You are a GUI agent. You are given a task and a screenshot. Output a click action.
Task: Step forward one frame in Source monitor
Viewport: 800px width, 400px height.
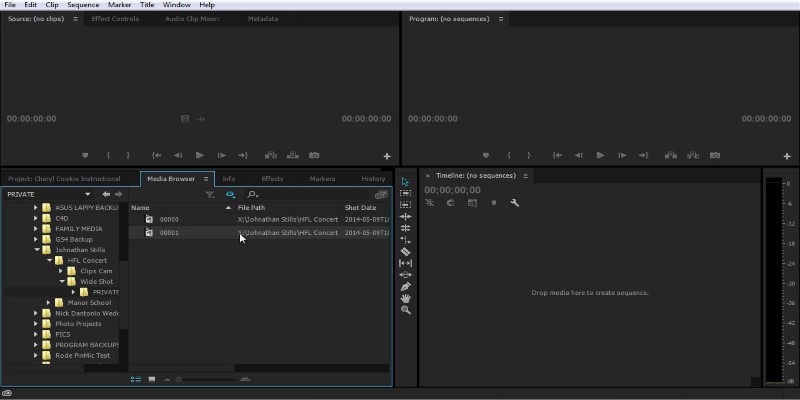[x=221, y=155]
